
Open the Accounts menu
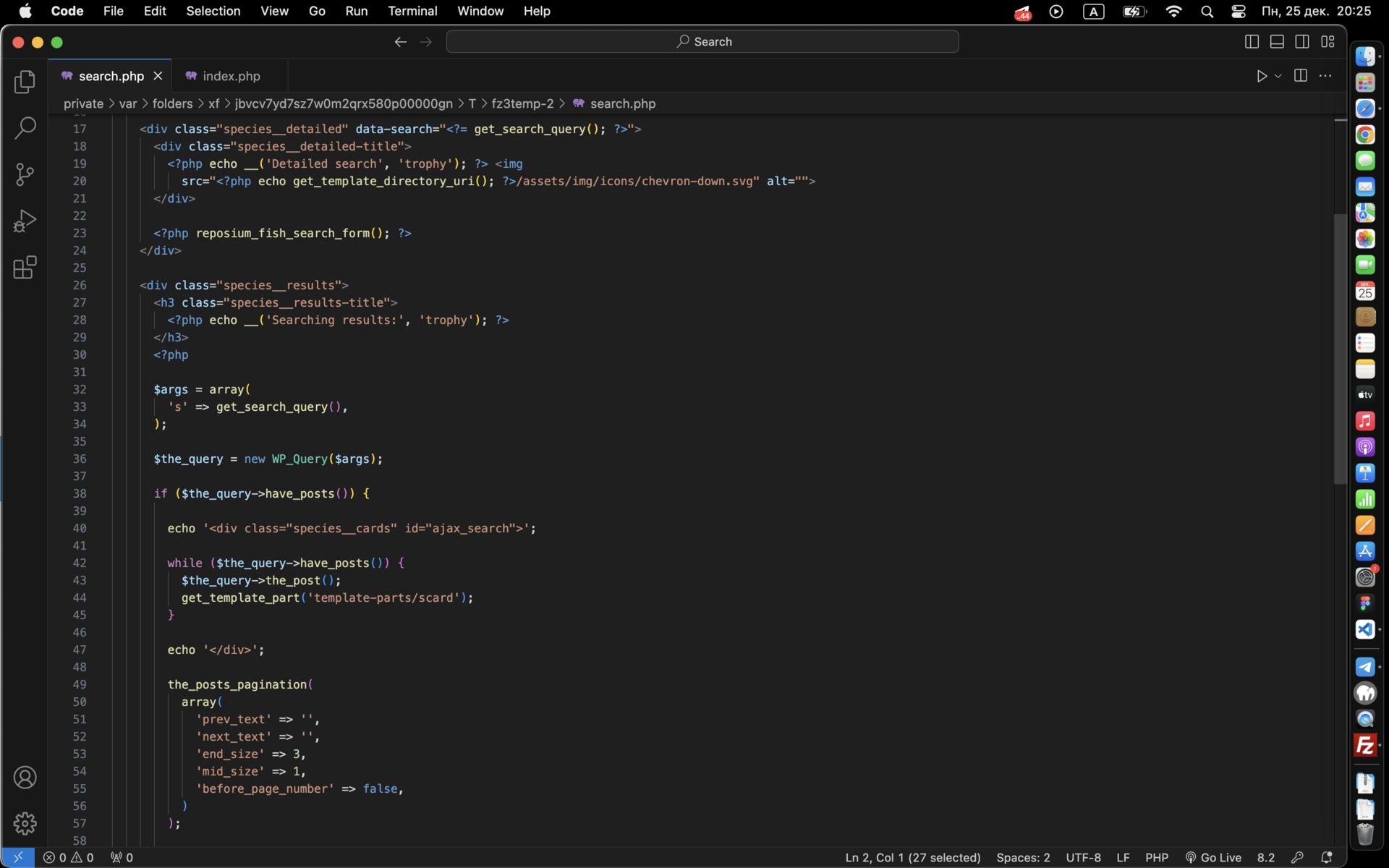25,778
